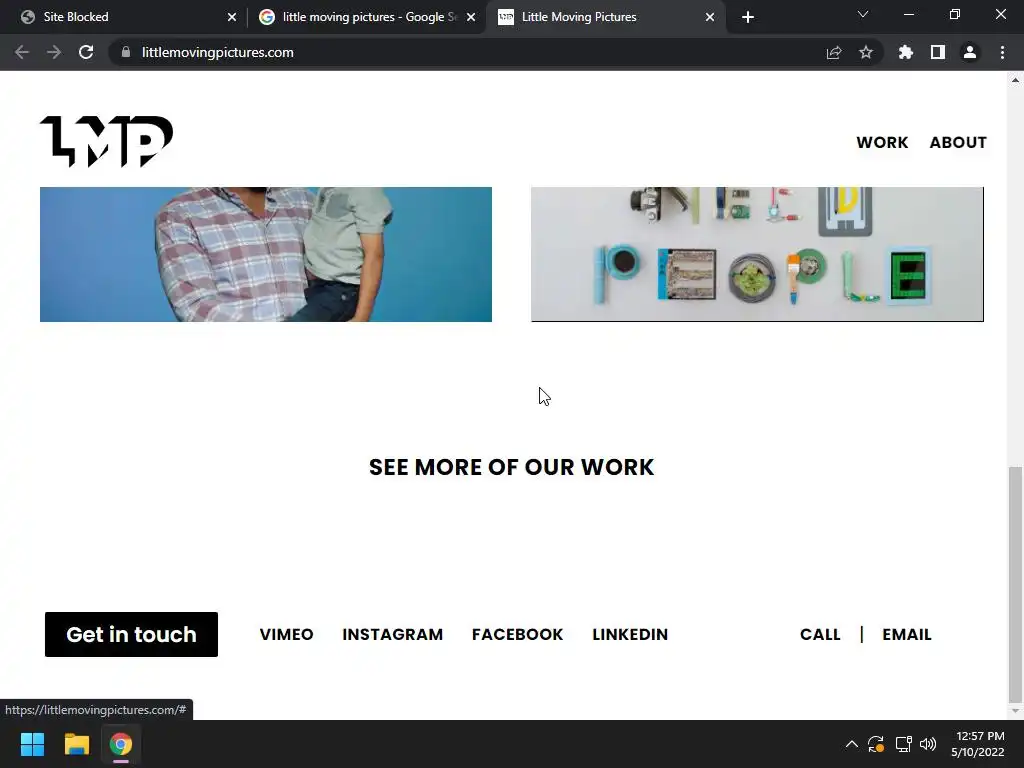
Task: Minimize the Chrome window
Action: tap(908, 14)
